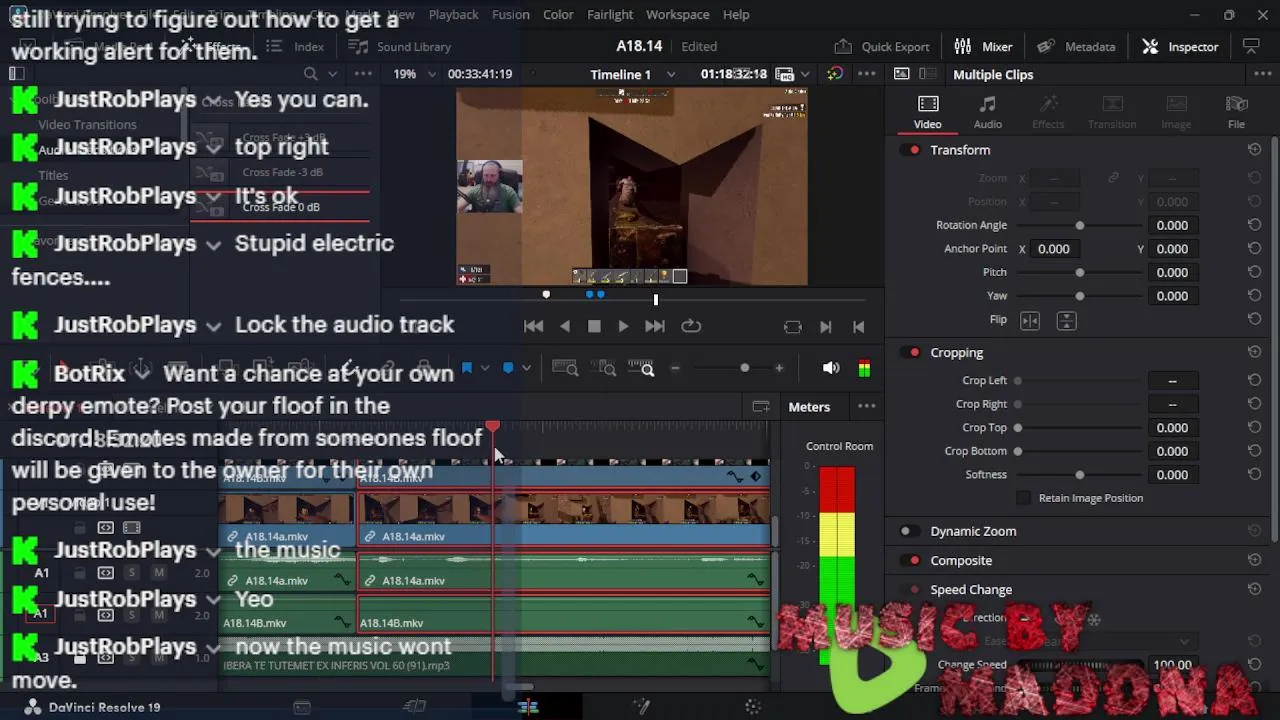Enable Retain Image Position checkbox
The width and height of the screenshot is (1280, 720).
(1023, 498)
